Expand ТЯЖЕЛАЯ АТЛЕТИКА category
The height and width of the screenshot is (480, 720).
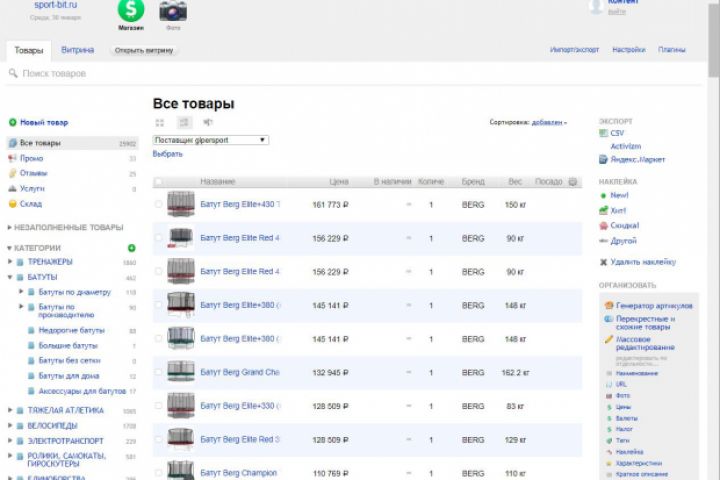click(10, 410)
